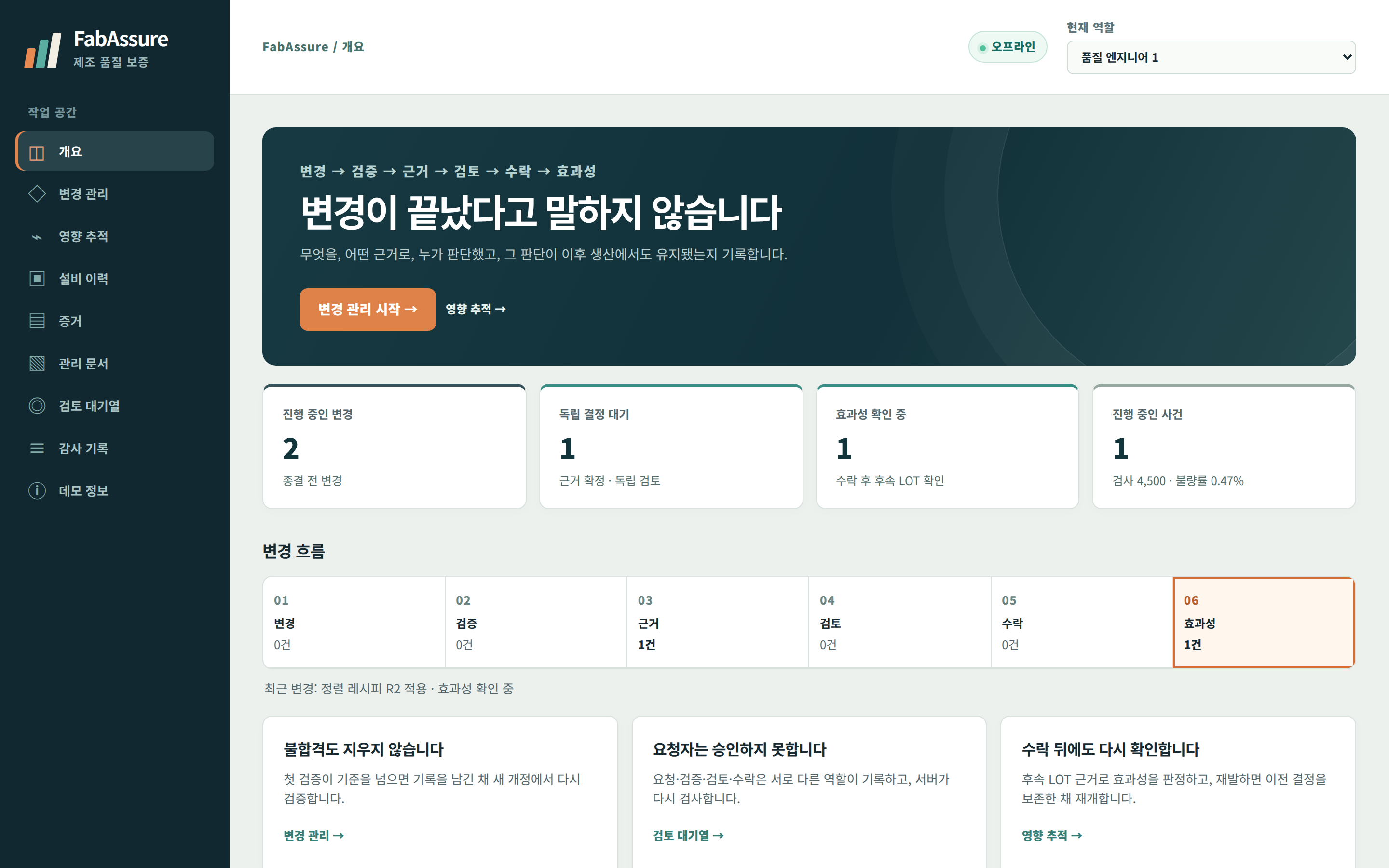Click the 불합격도 지우지 않습니다 card title

[363, 749]
